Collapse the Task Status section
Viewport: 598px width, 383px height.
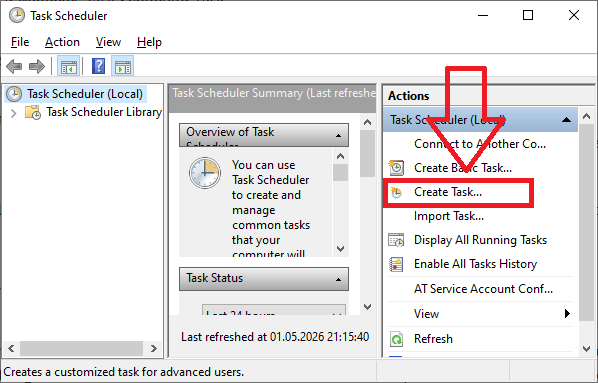(x=338, y=280)
